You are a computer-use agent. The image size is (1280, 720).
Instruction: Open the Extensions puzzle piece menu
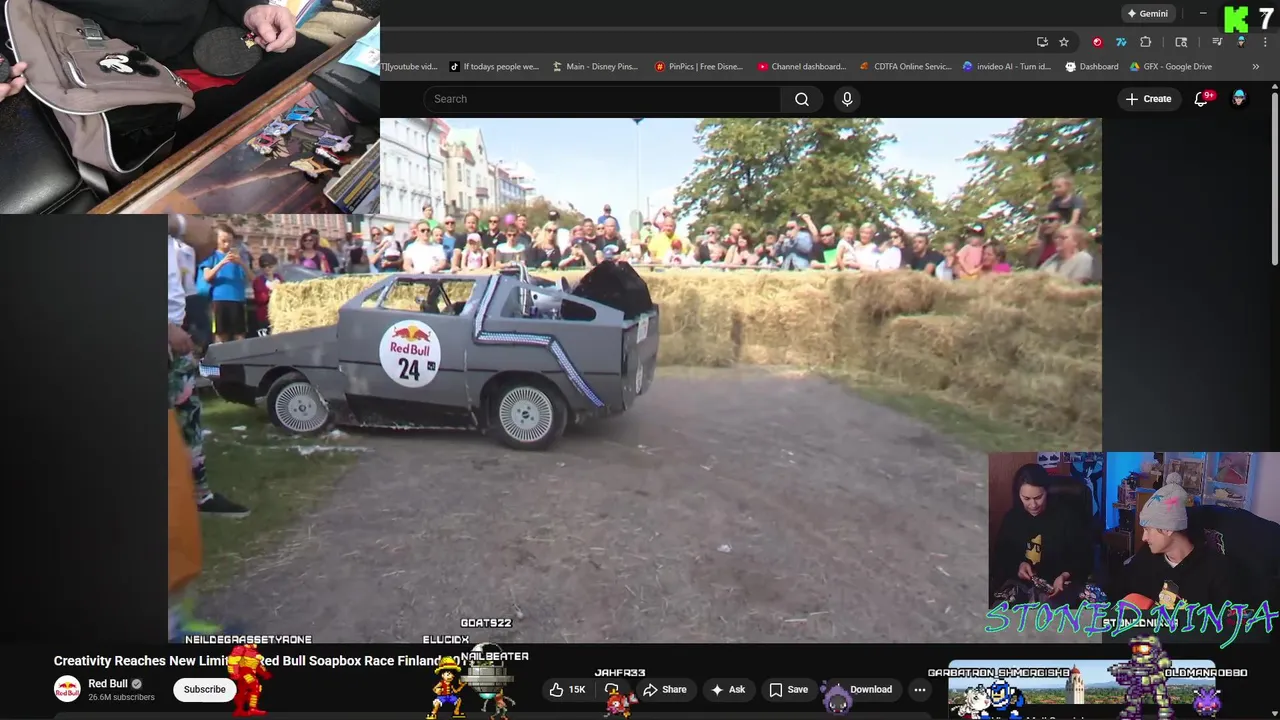pos(1146,42)
